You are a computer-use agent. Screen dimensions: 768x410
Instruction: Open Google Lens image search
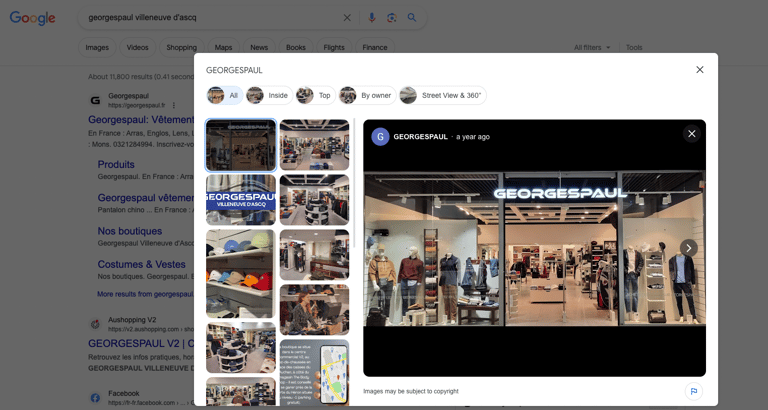click(391, 18)
